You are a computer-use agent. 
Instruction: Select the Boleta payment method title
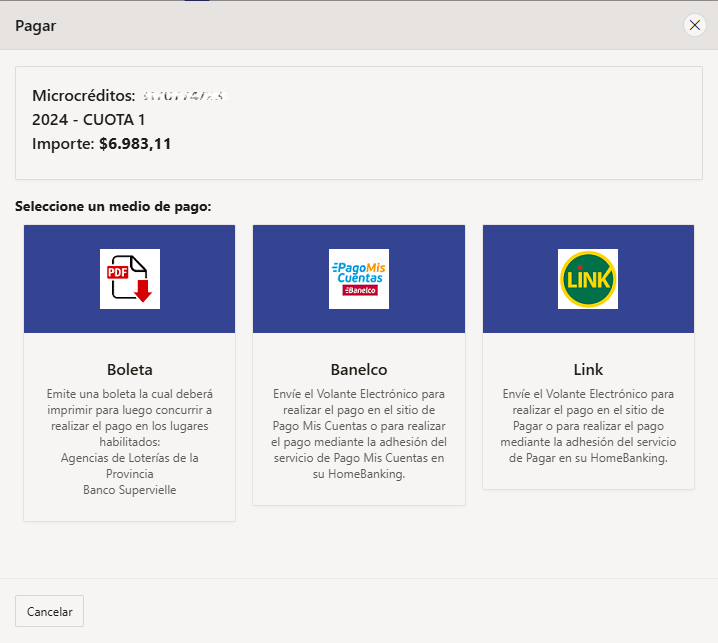(x=130, y=370)
